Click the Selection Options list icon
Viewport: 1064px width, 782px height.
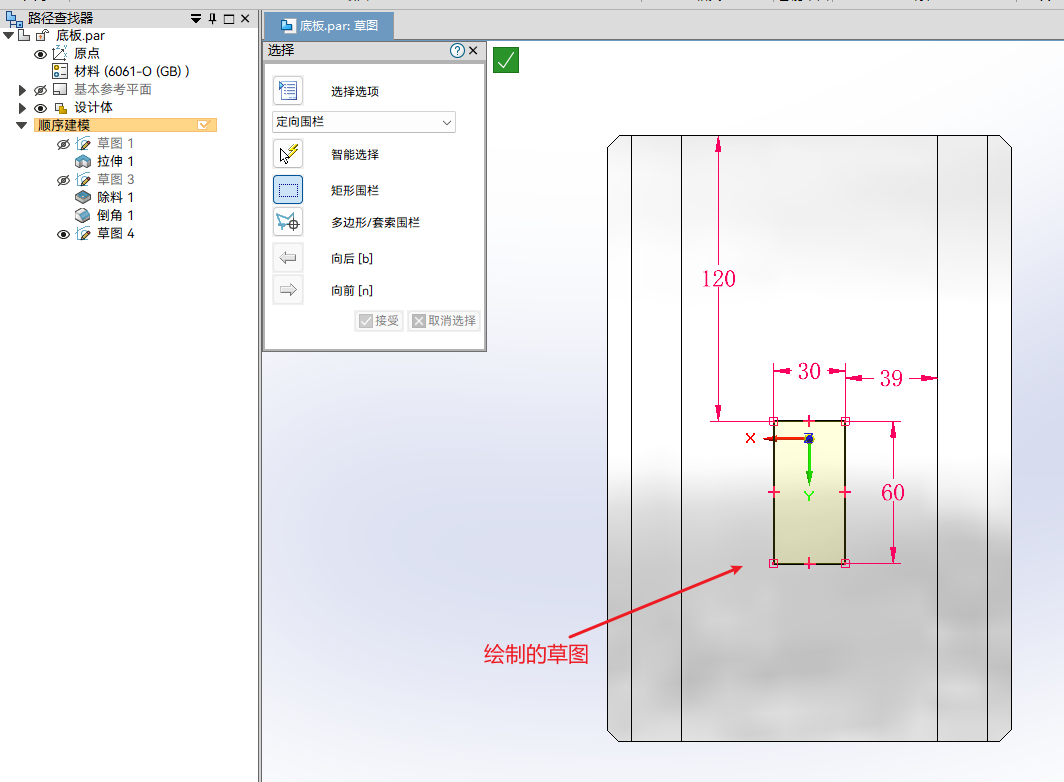(x=288, y=90)
